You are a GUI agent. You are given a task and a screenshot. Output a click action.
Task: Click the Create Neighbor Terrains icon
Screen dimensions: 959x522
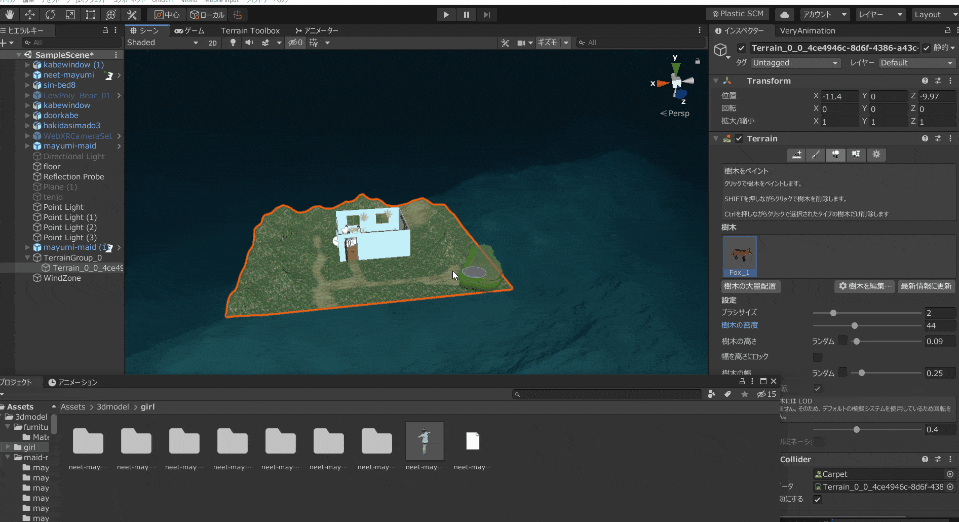tap(796, 155)
